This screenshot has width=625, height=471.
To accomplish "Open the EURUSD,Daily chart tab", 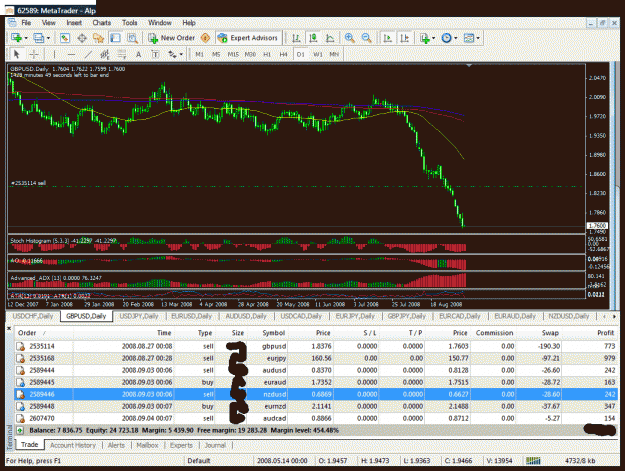I will click(191, 316).
